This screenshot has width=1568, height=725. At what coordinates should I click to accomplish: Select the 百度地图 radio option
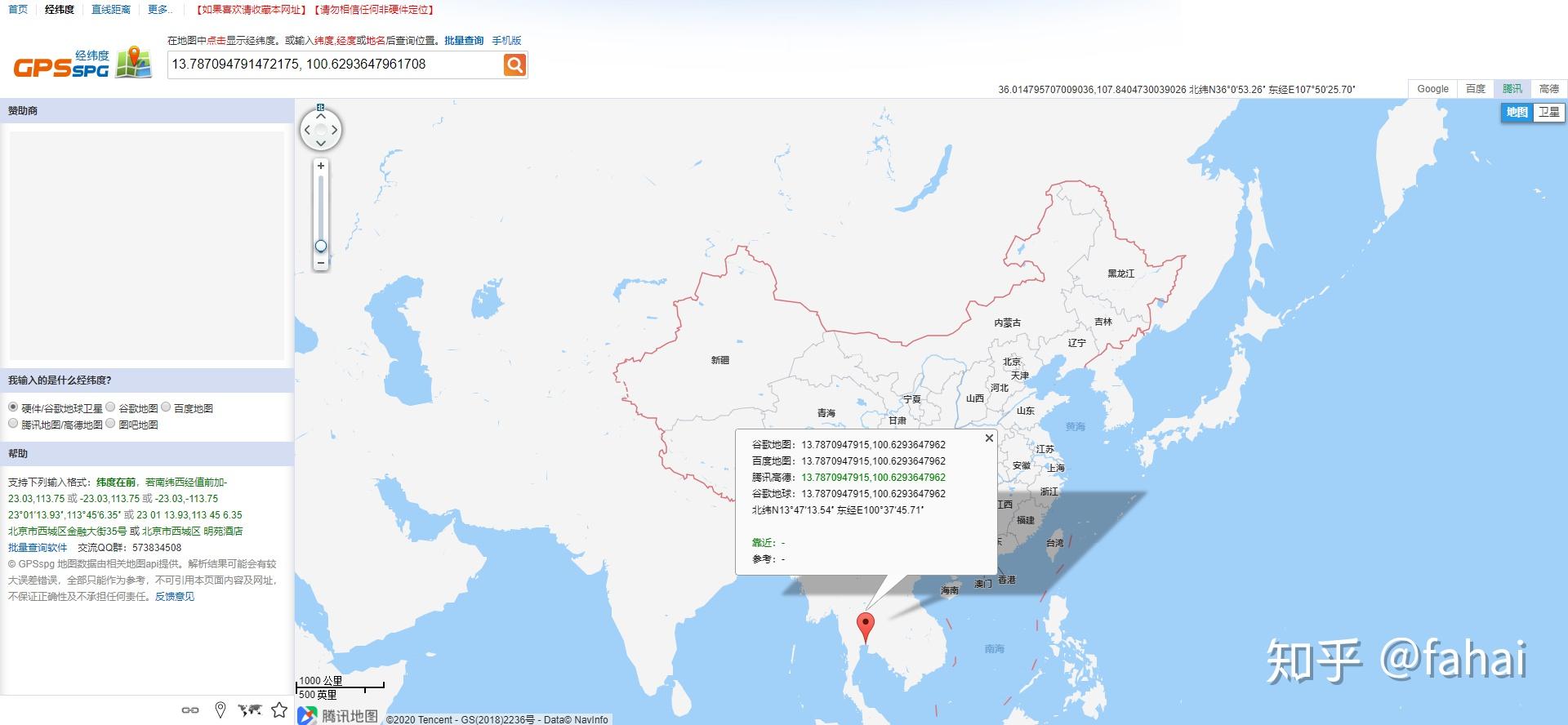tap(166, 407)
